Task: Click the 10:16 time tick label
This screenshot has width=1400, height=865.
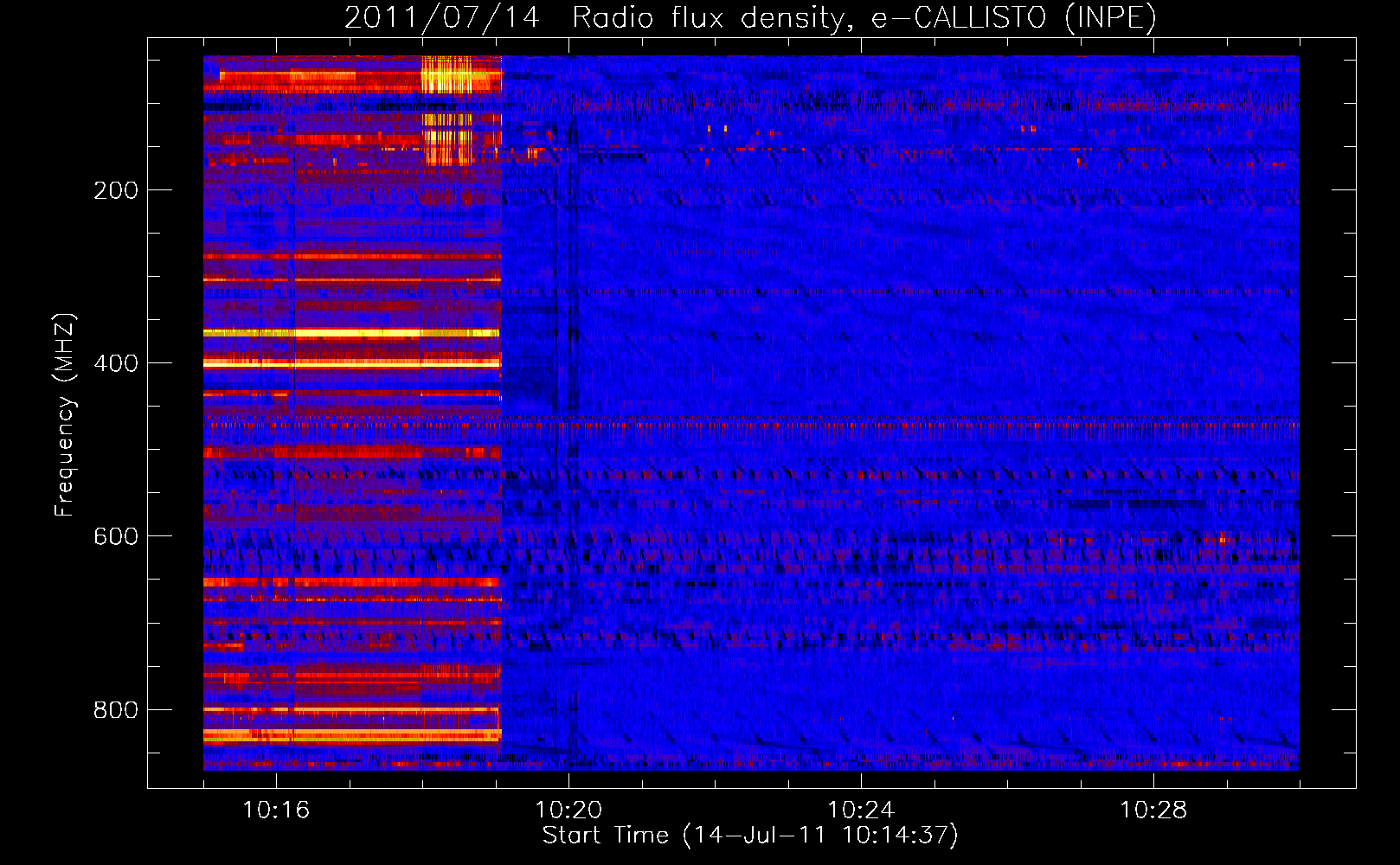Action: pos(276,810)
